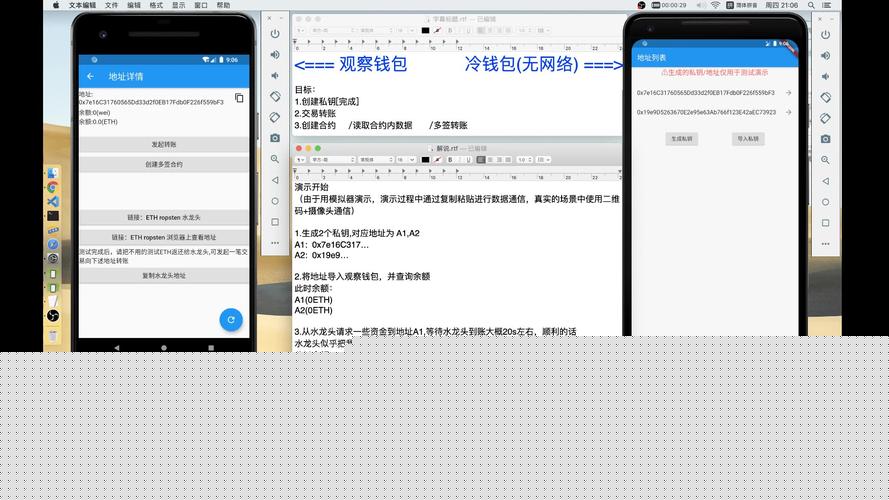
Task: Tap the back arrow in 地址详情 header
Action: coord(90,76)
